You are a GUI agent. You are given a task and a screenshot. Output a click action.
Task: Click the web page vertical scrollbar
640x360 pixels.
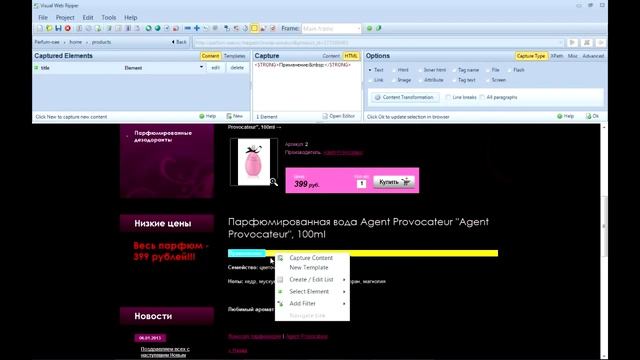coord(604,241)
